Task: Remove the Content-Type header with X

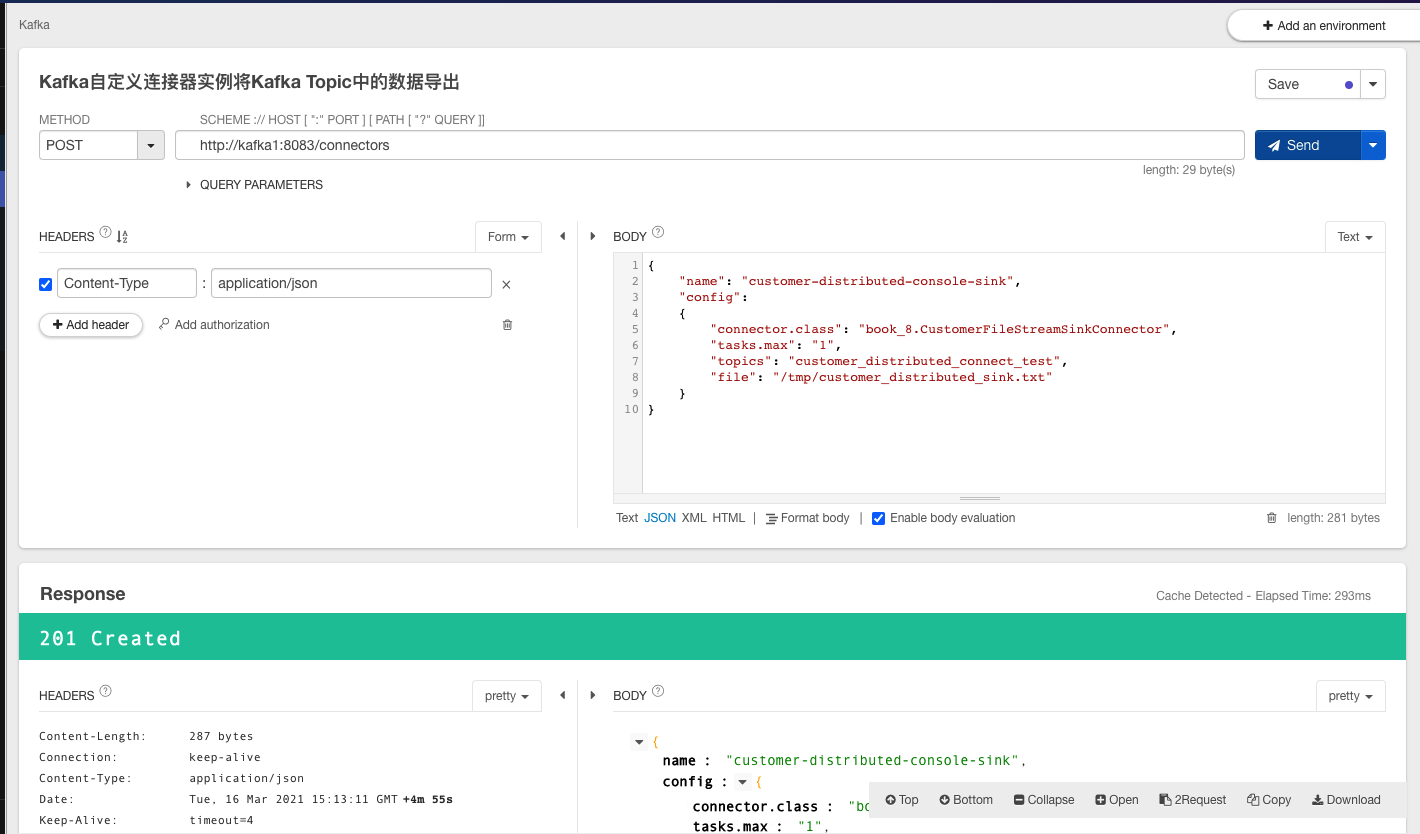Action: pyautogui.click(x=506, y=285)
